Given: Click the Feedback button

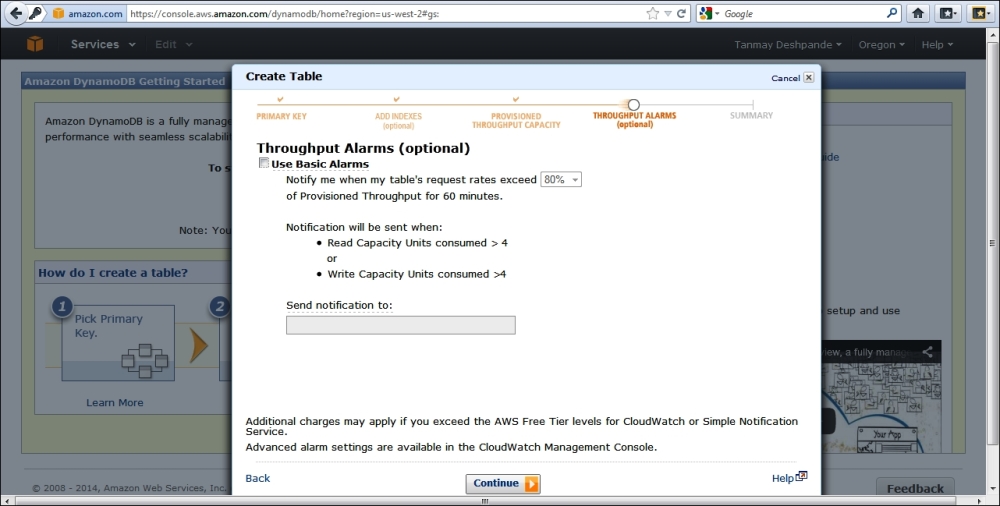Looking at the screenshot, I should [x=915, y=489].
